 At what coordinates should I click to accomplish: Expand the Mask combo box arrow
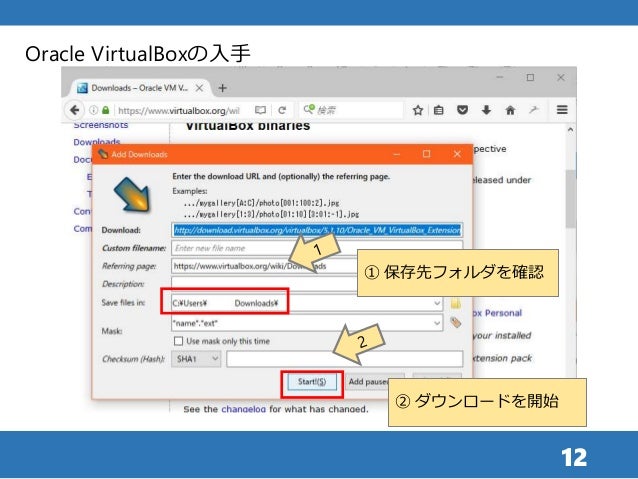[x=437, y=323]
